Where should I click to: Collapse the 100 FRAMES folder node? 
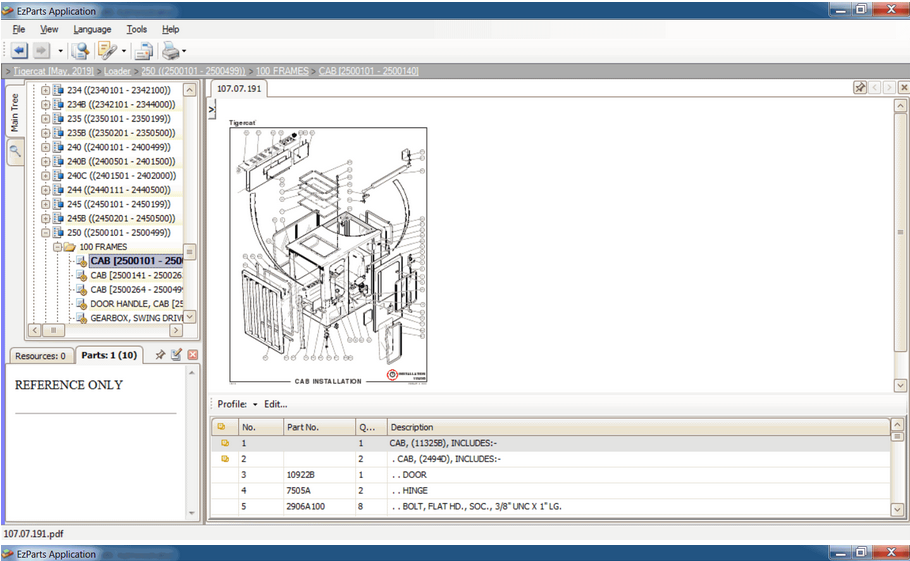tap(57, 247)
